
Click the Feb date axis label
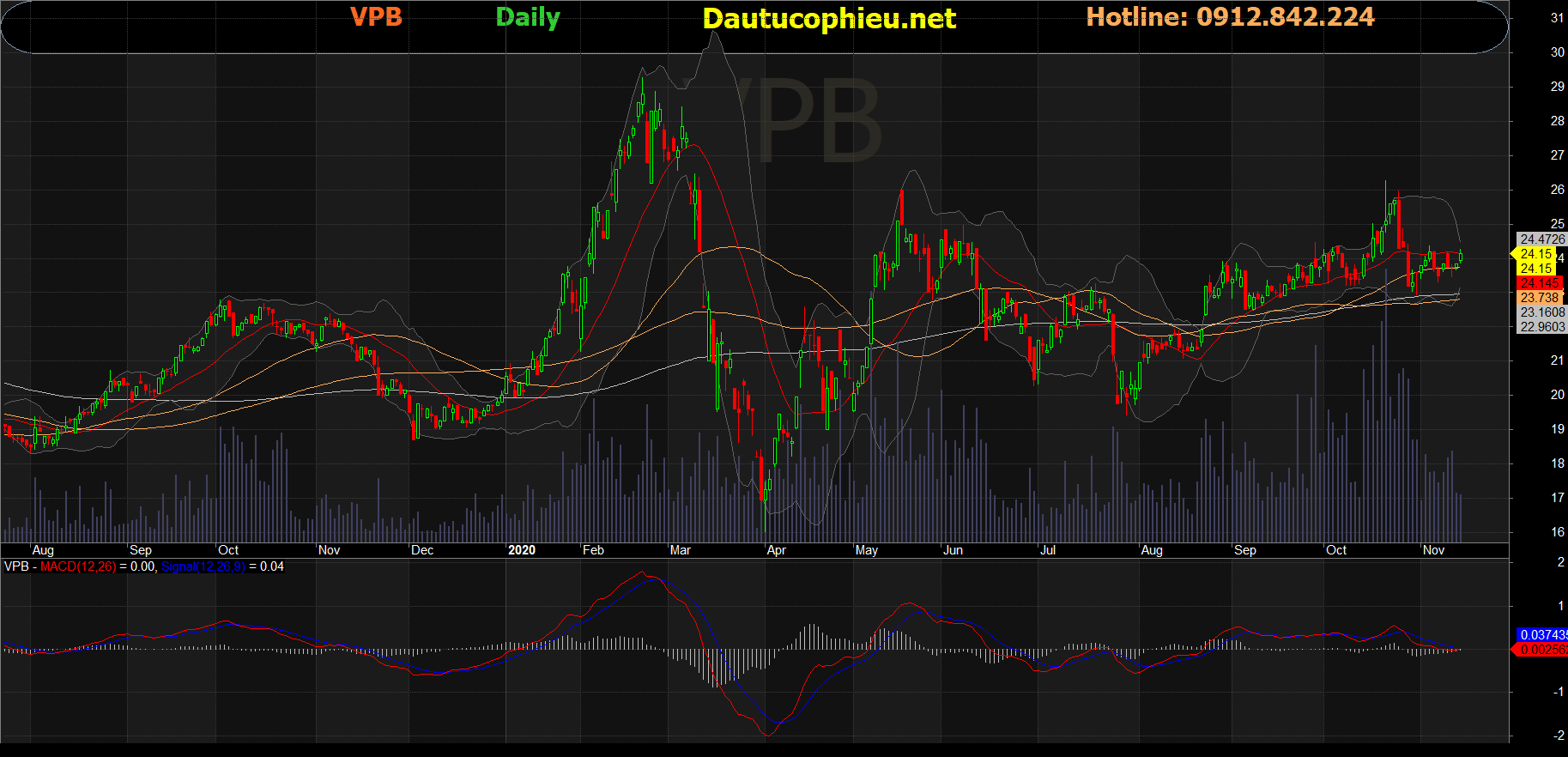pos(593,550)
